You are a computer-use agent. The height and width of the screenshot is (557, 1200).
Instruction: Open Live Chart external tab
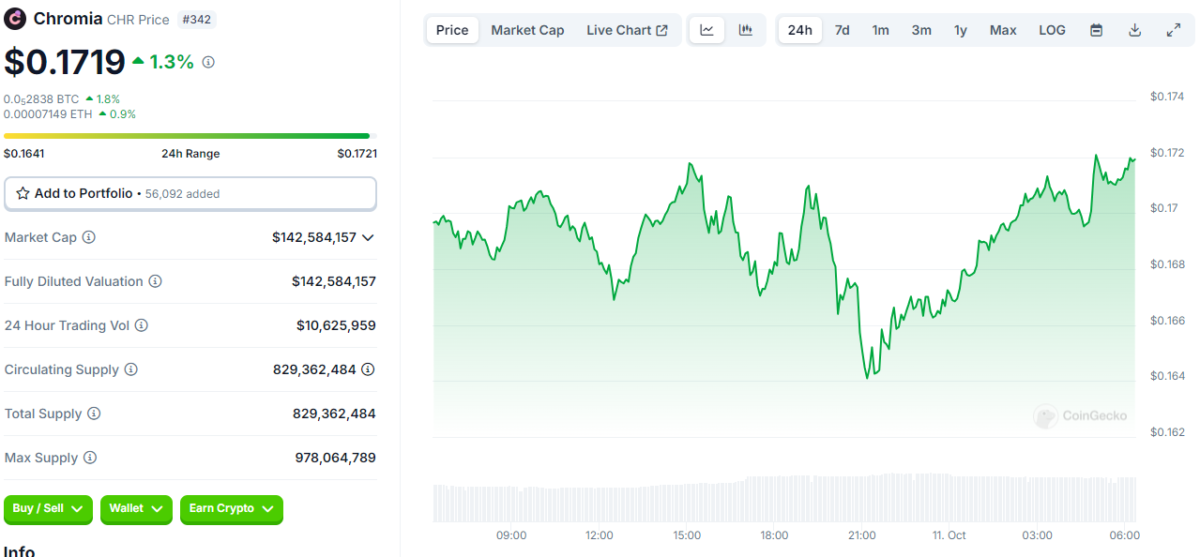click(627, 30)
